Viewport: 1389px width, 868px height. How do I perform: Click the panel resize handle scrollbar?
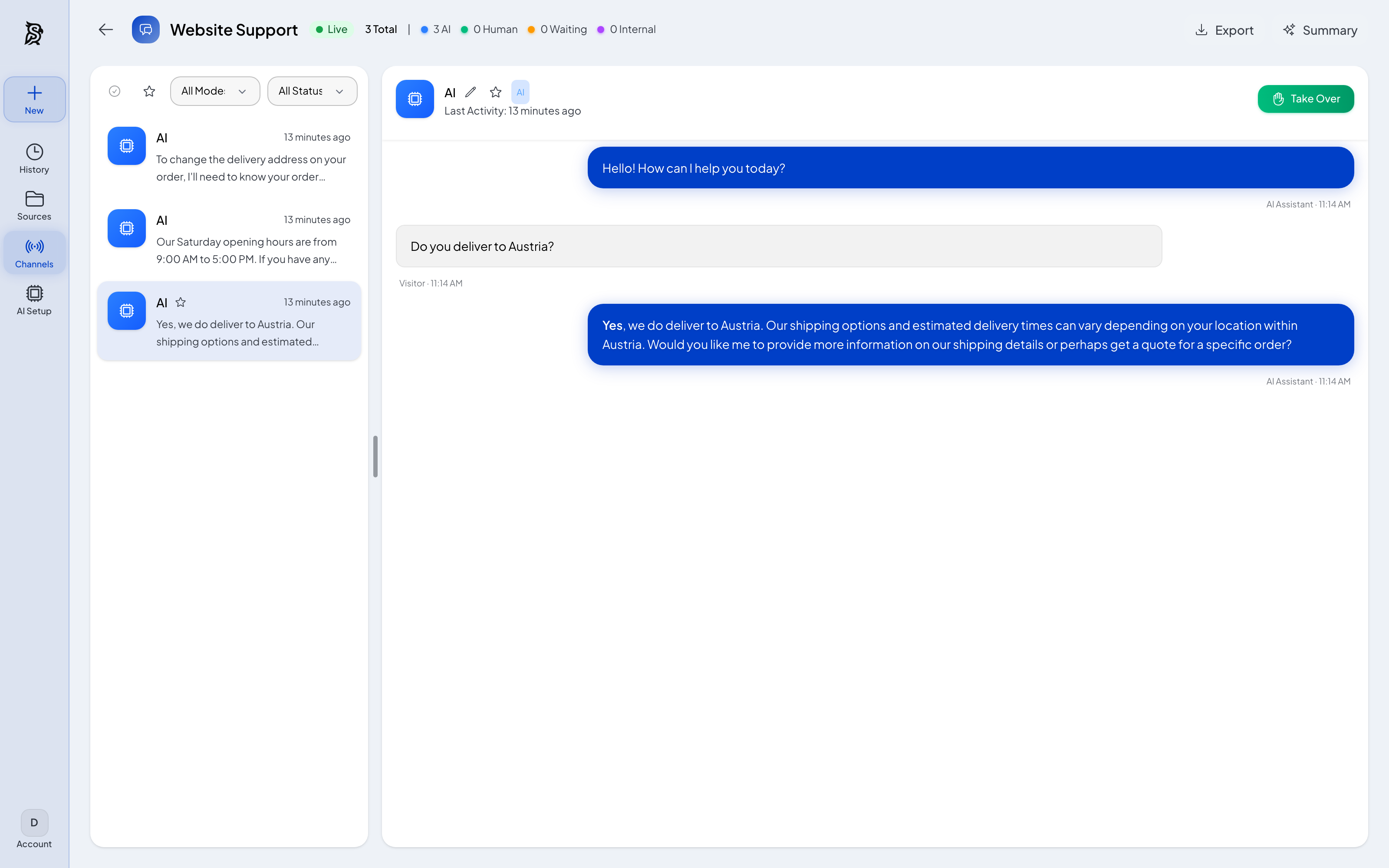coord(375,457)
